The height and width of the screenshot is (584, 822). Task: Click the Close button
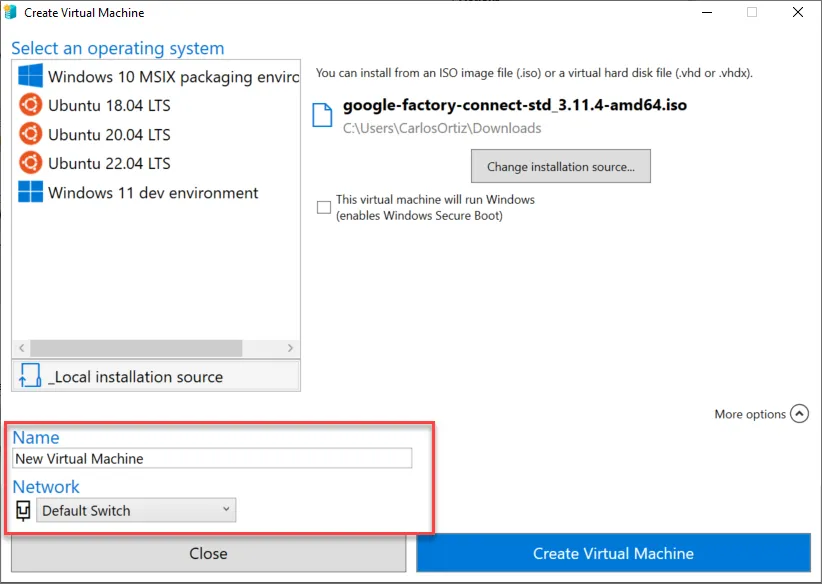(209, 554)
